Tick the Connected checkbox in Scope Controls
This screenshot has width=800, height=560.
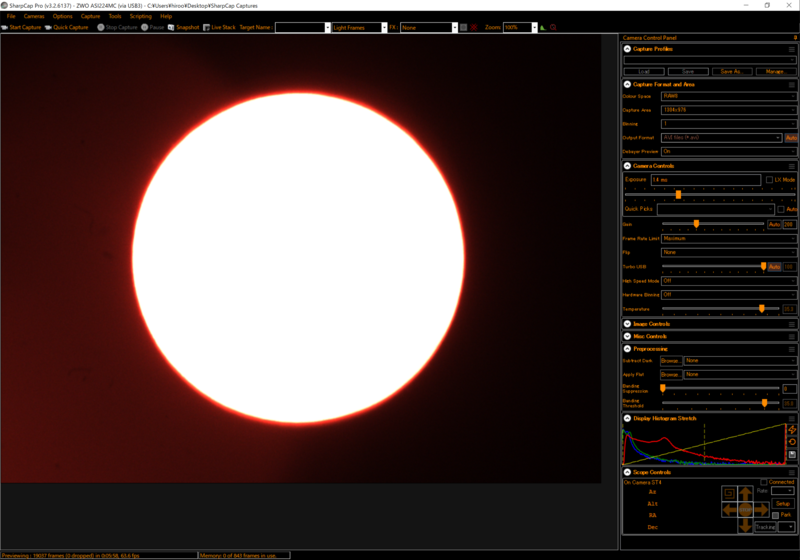coord(764,482)
